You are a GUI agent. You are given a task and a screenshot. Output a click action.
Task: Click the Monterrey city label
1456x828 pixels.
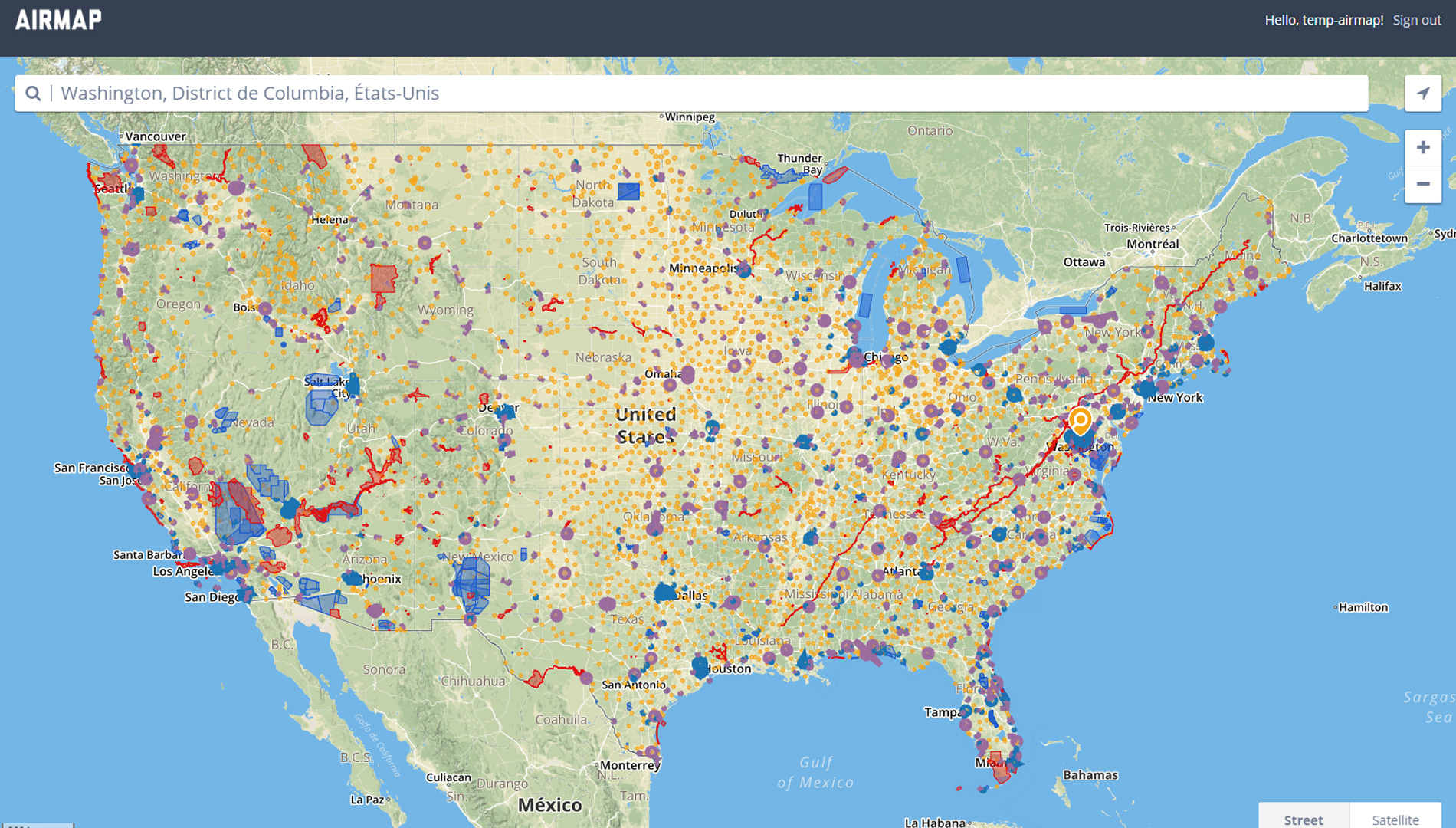[630, 765]
